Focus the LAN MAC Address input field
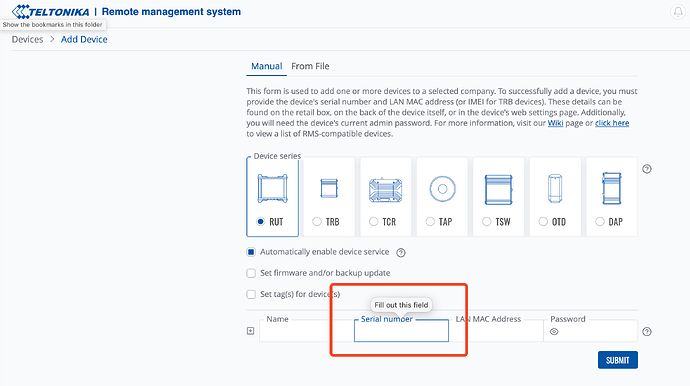The height and width of the screenshot is (386, 690). pos(496,331)
